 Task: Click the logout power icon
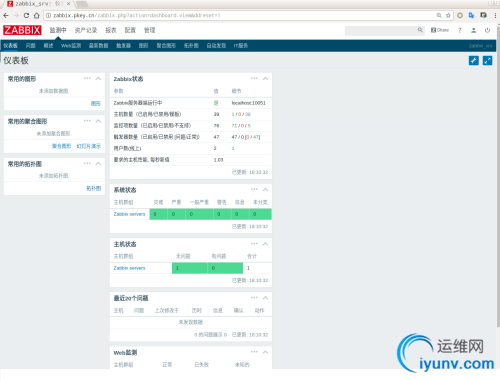tap(487, 30)
